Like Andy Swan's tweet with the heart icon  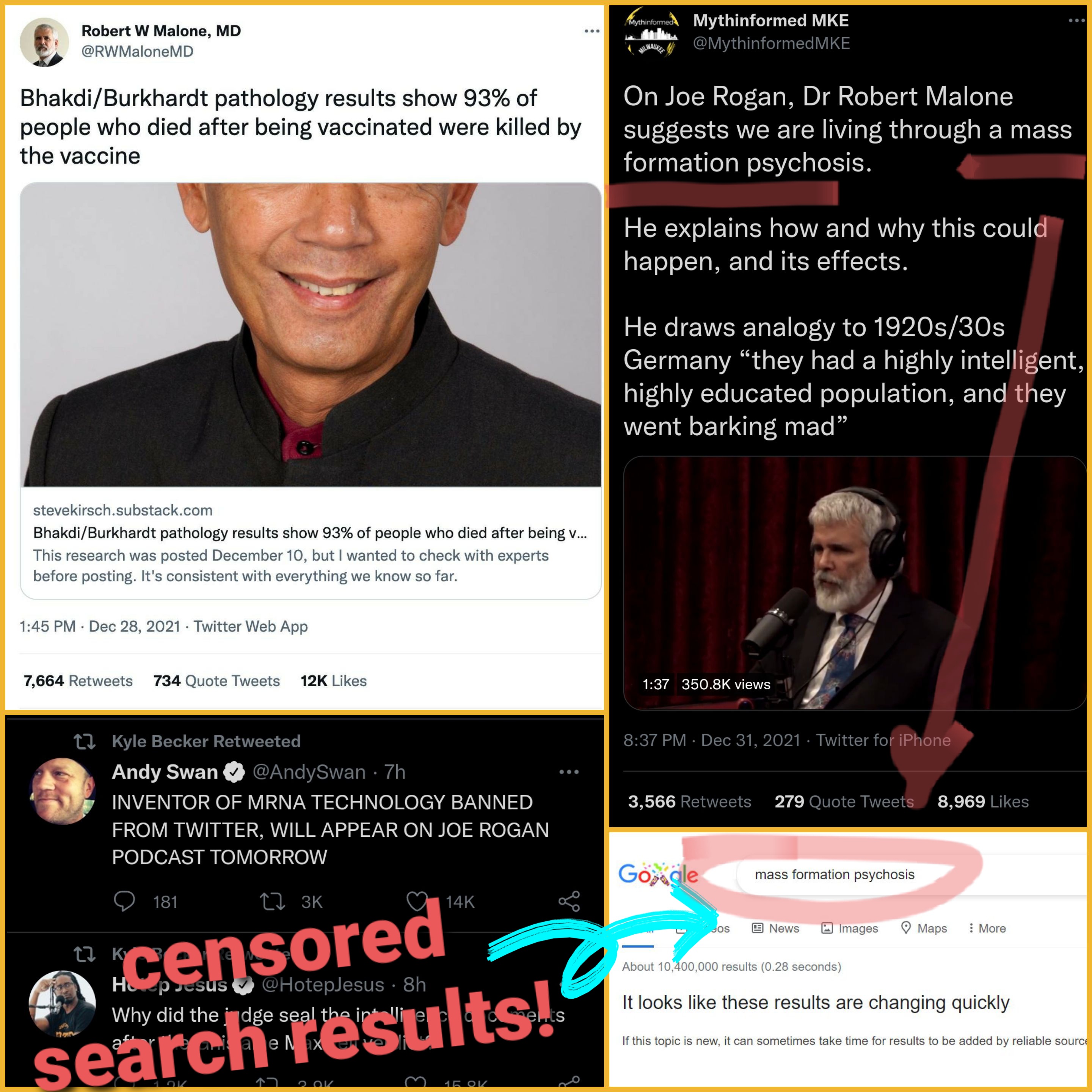coord(417,901)
